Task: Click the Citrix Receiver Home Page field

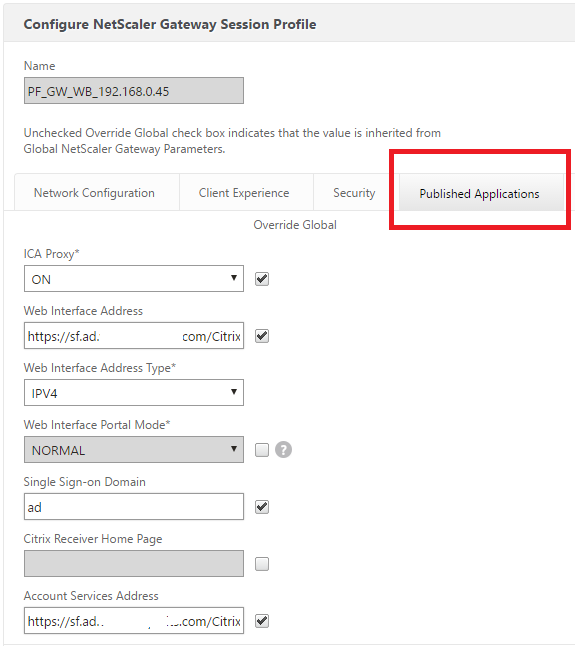Action: point(134,563)
